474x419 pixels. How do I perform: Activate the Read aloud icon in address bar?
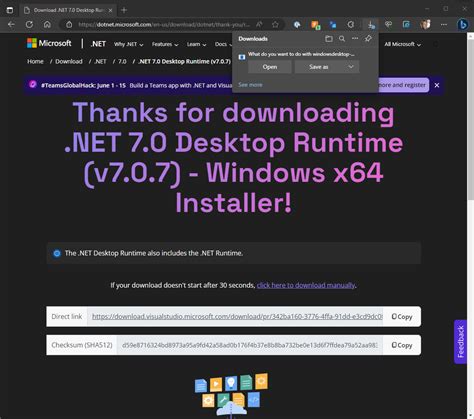pyautogui.click(x=259, y=24)
